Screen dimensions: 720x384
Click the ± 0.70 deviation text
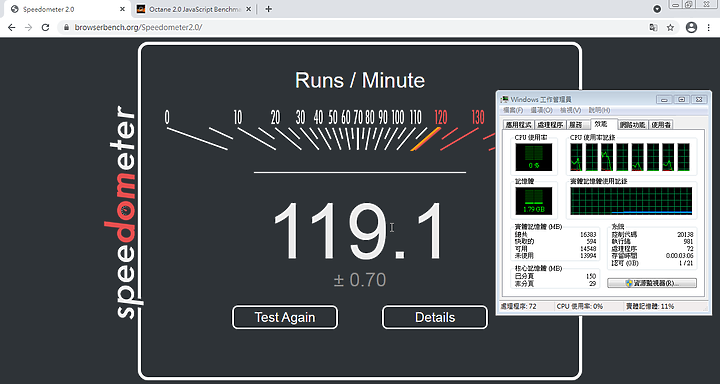(x=360, y=280)
